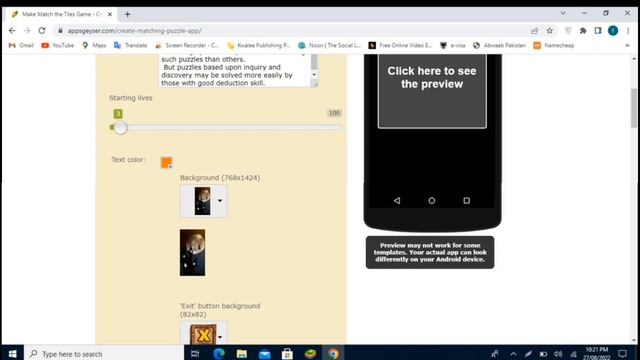Viewport: 640px width, 360px height.
Task: Open the Translate bookmark
Action: tap(131, 45)
